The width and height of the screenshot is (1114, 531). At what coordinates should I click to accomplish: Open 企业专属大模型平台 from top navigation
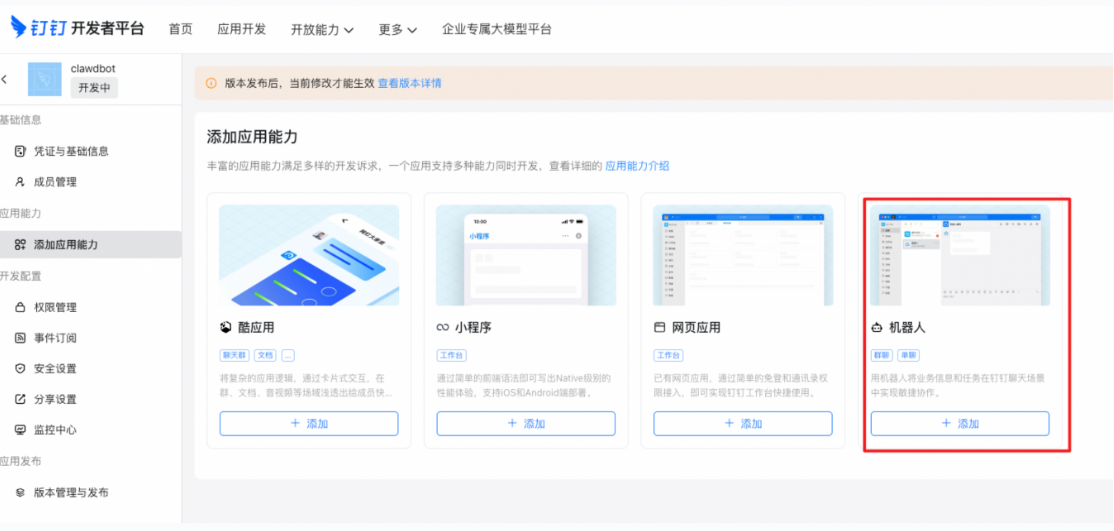point(496,29)
